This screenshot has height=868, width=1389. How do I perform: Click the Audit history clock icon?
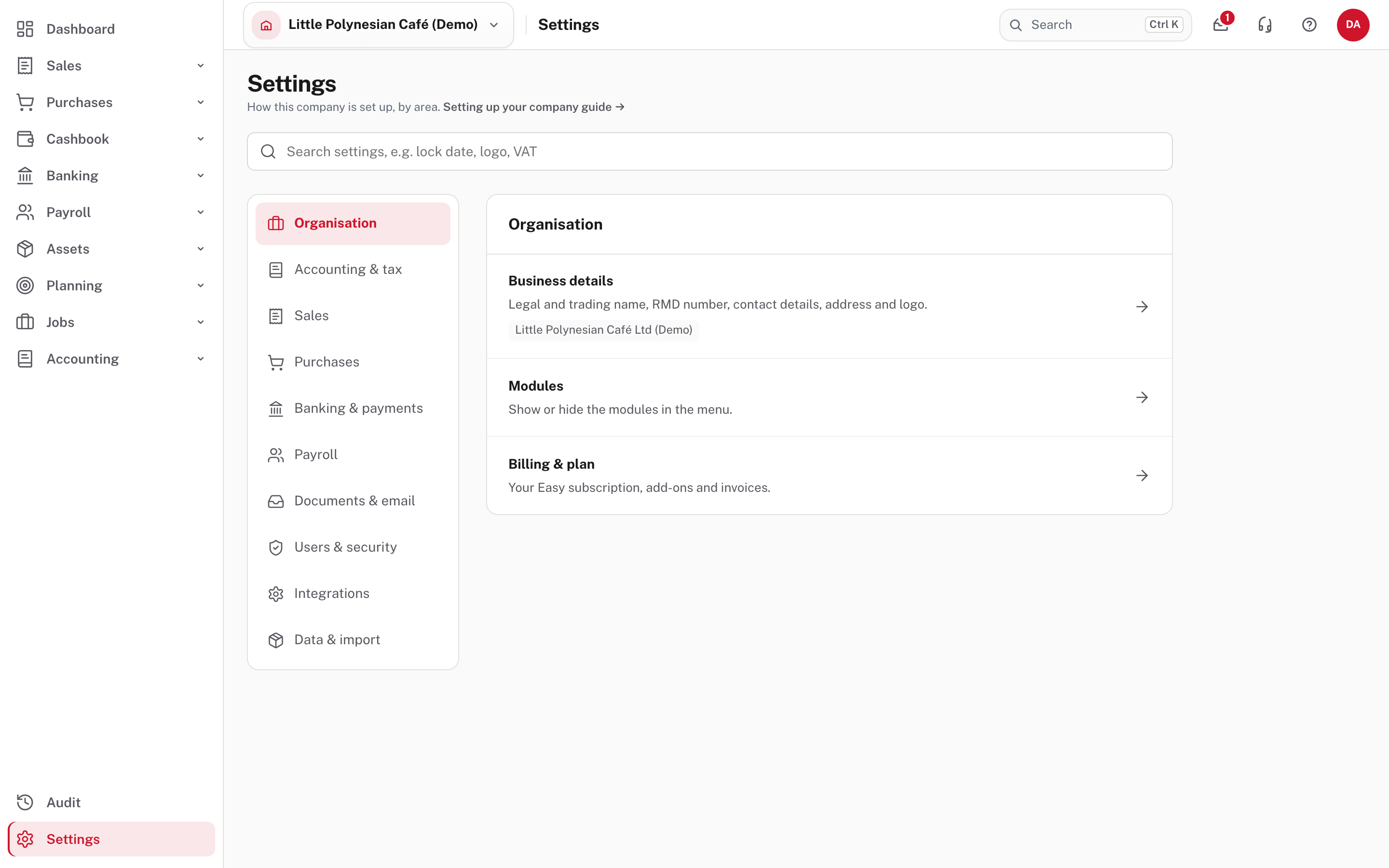(25, 802)
